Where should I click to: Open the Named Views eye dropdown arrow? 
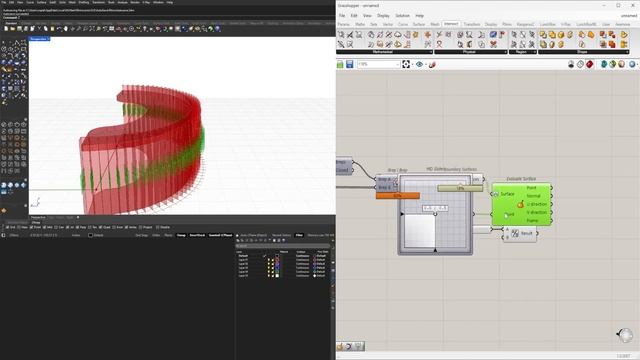point(425,64)
